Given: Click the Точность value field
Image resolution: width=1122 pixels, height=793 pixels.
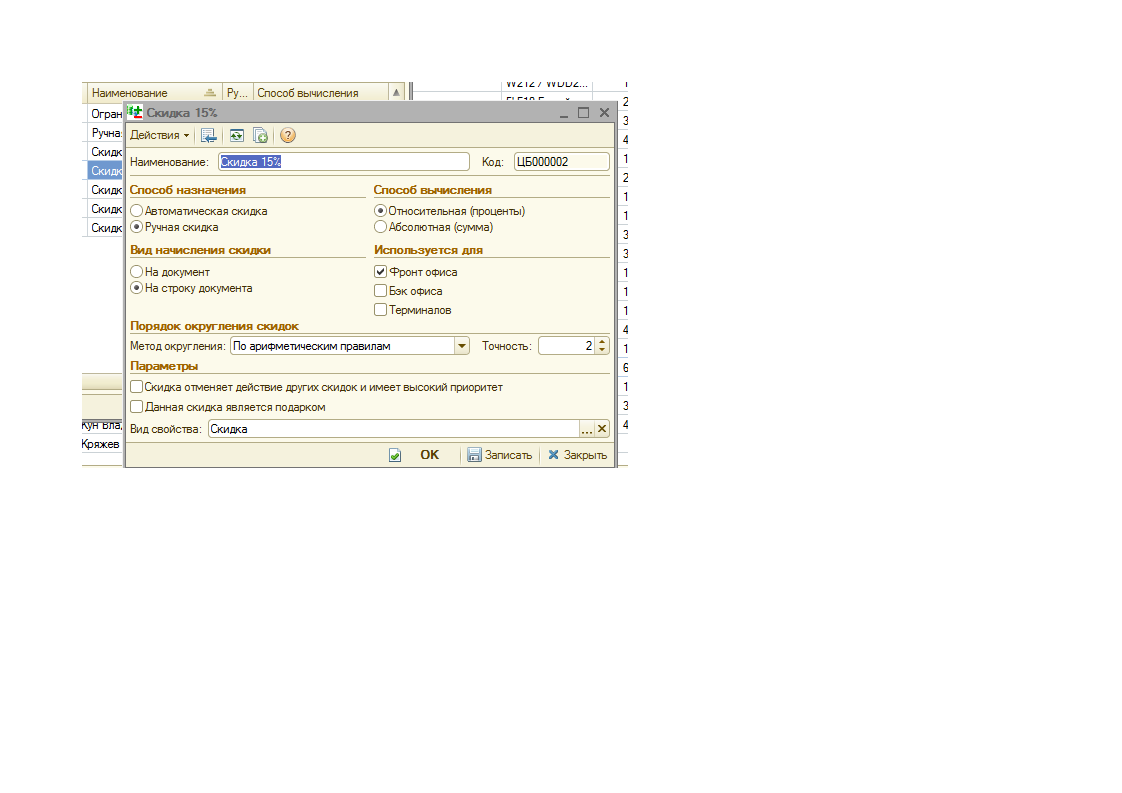Looking at the screenshot, I should [567, 346].
